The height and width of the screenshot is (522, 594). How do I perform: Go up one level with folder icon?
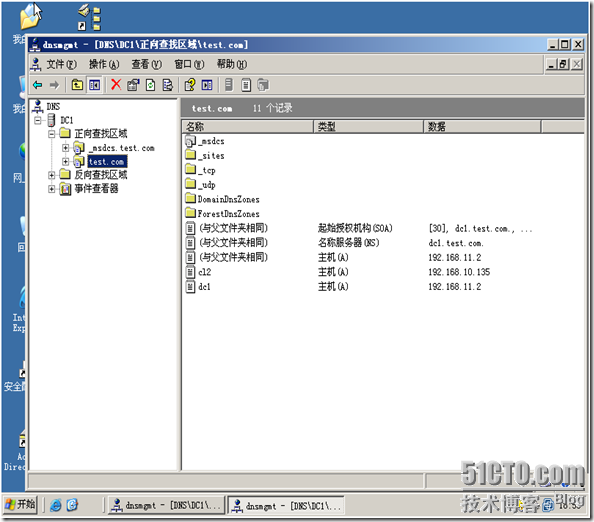pyautogui.click(x=77, y=85)
